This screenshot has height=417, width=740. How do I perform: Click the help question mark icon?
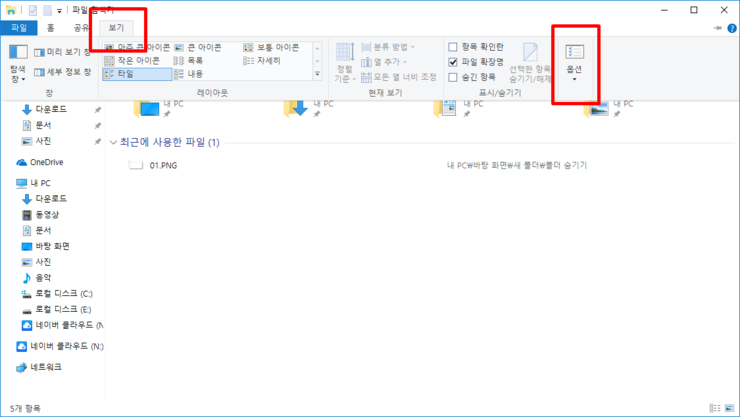click(732, 28)
